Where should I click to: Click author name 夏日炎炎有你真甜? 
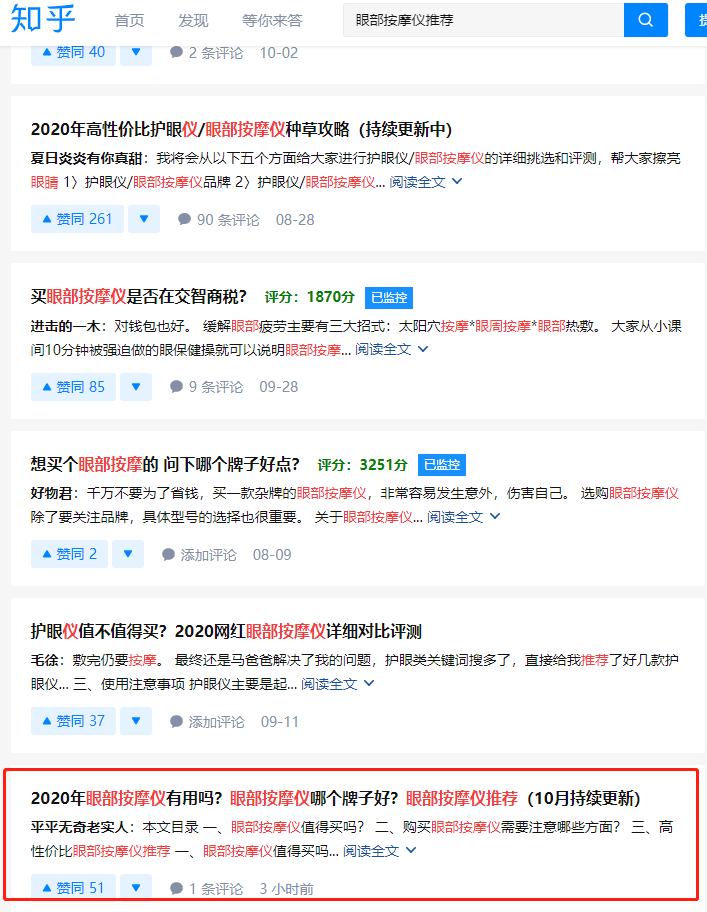click(x=86, y=158)
